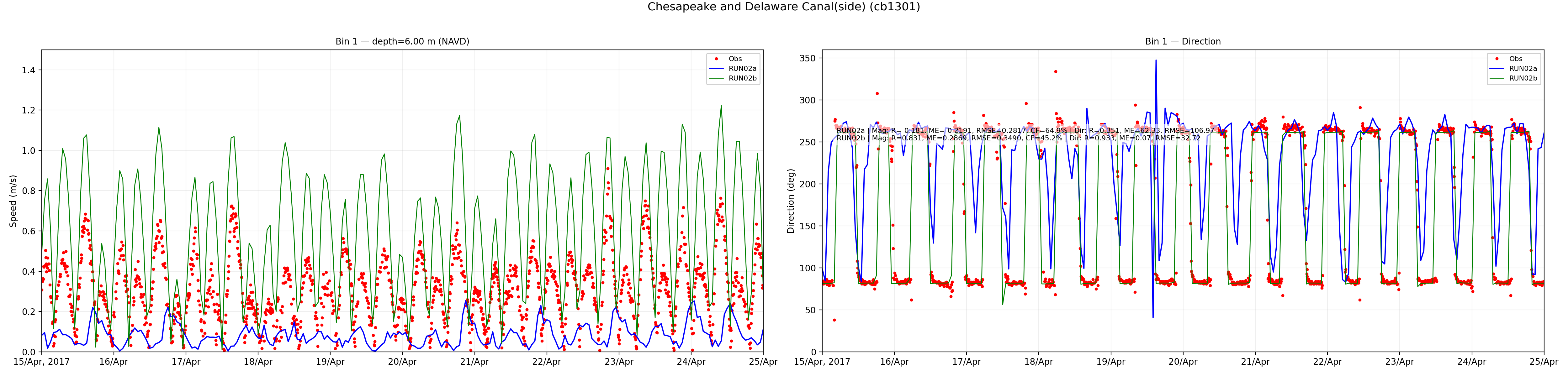Click the blue RUN02a line in left legend
Image resolution: width=1568 pixels, height=376 pixels.
(x=717, y=69)
